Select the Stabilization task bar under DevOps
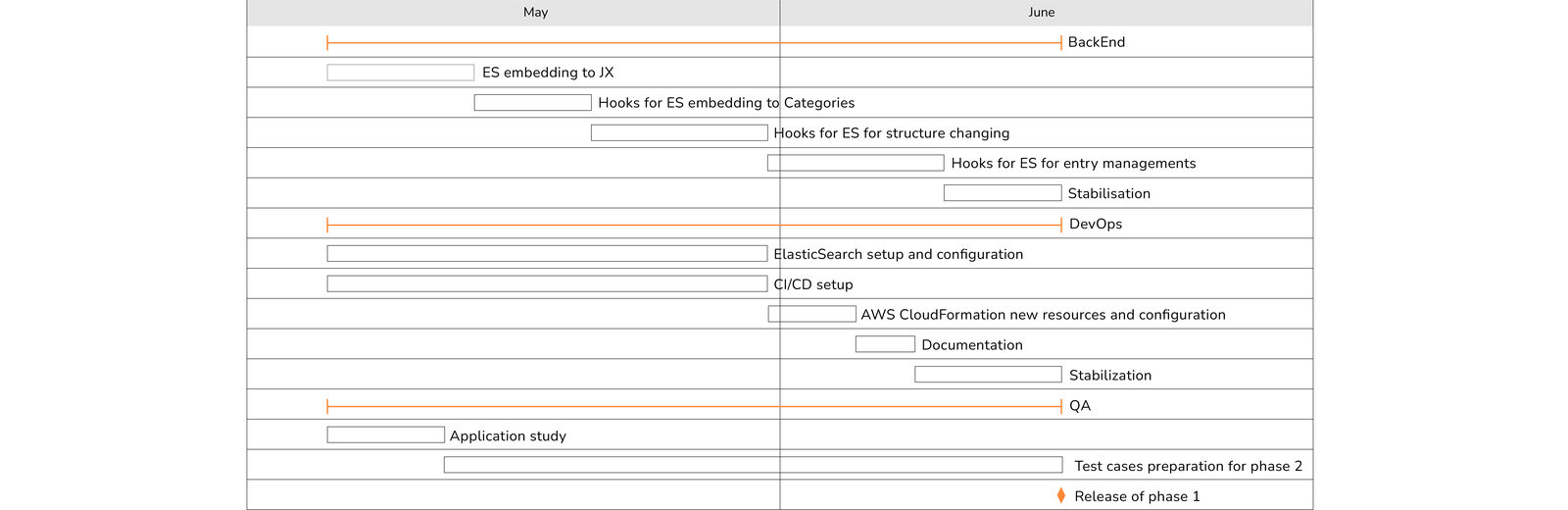Image resolution: width=1568 pixels, height=510 pixels. pyautogui.click(x=988, y=375)
